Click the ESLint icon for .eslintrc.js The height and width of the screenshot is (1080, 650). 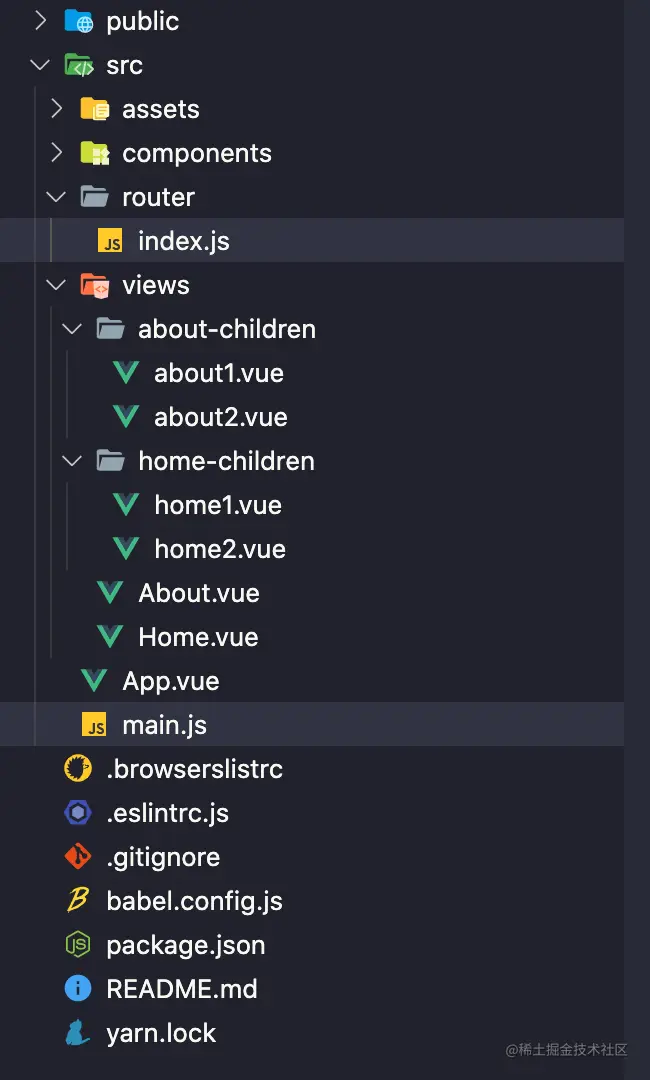click(x=78, y=813)
